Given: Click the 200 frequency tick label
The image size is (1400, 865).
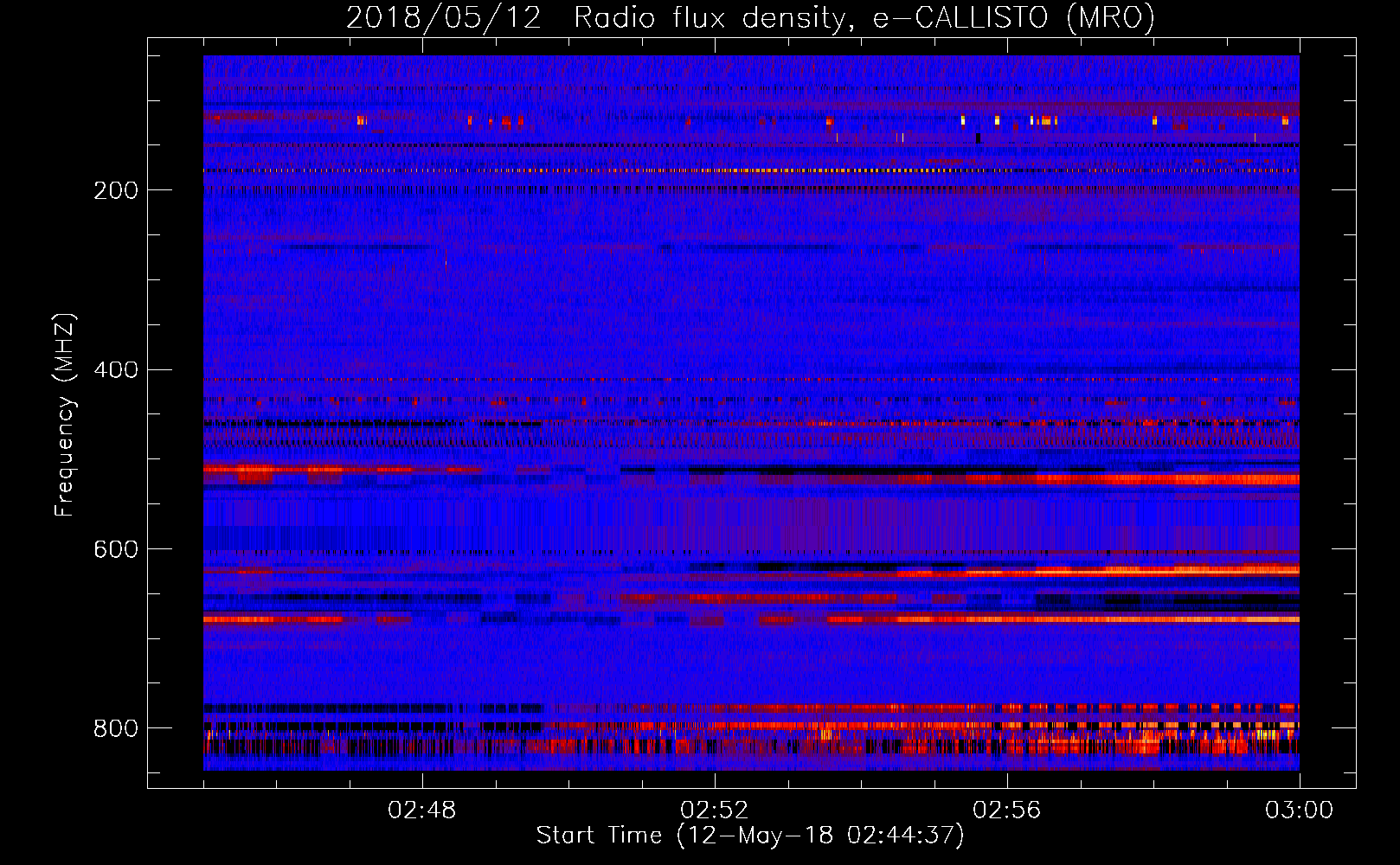Looking at the screenshot, I should click(x=116, y=190).
